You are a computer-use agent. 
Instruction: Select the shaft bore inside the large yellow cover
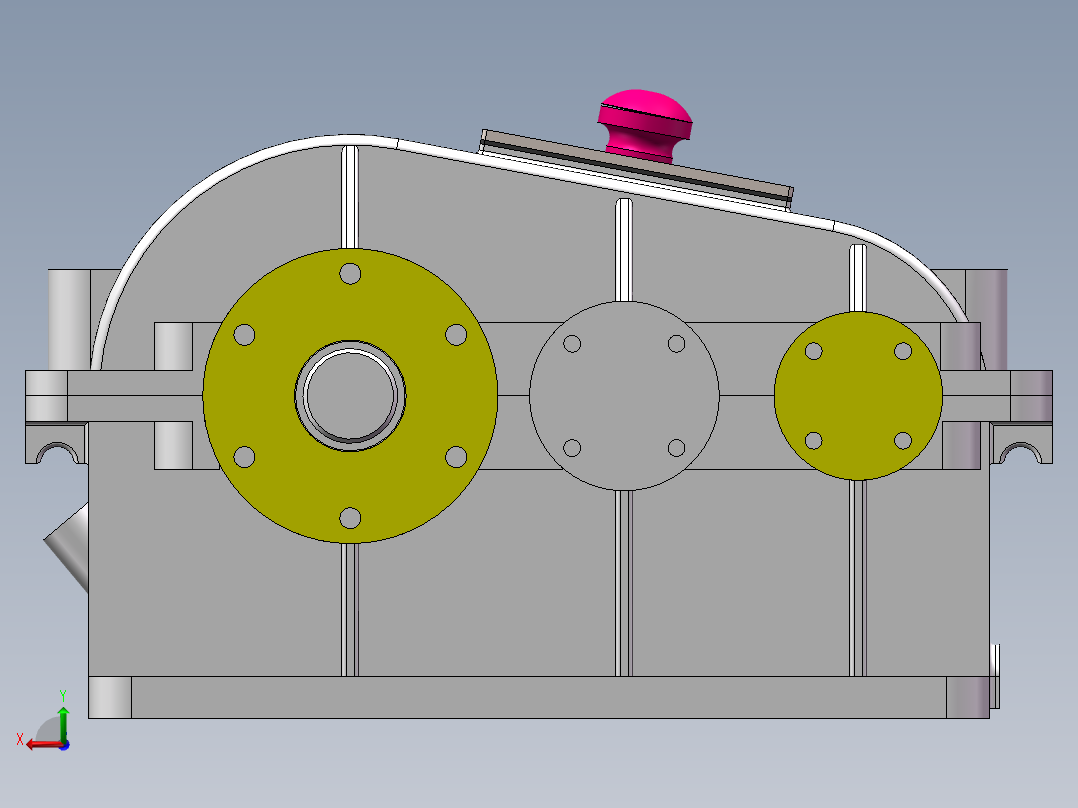click(x=350, y=395)
